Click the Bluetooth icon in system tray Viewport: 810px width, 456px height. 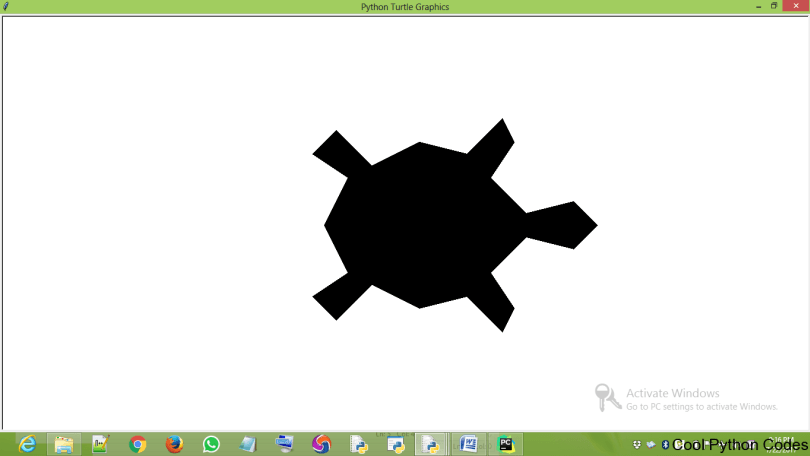tap(665, 445)
